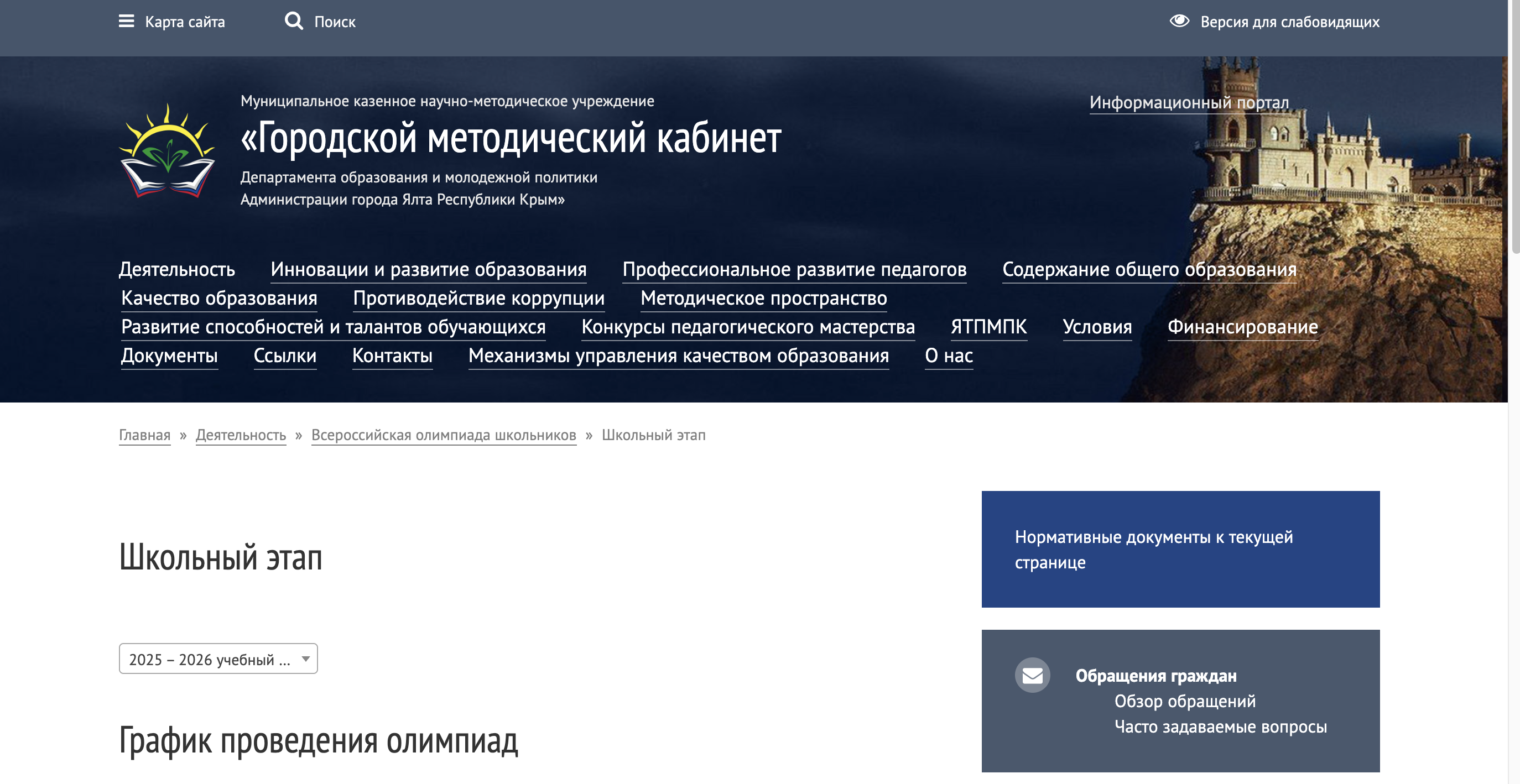Open Всероссийская олимпиада школьников breadcrumb

443,435
